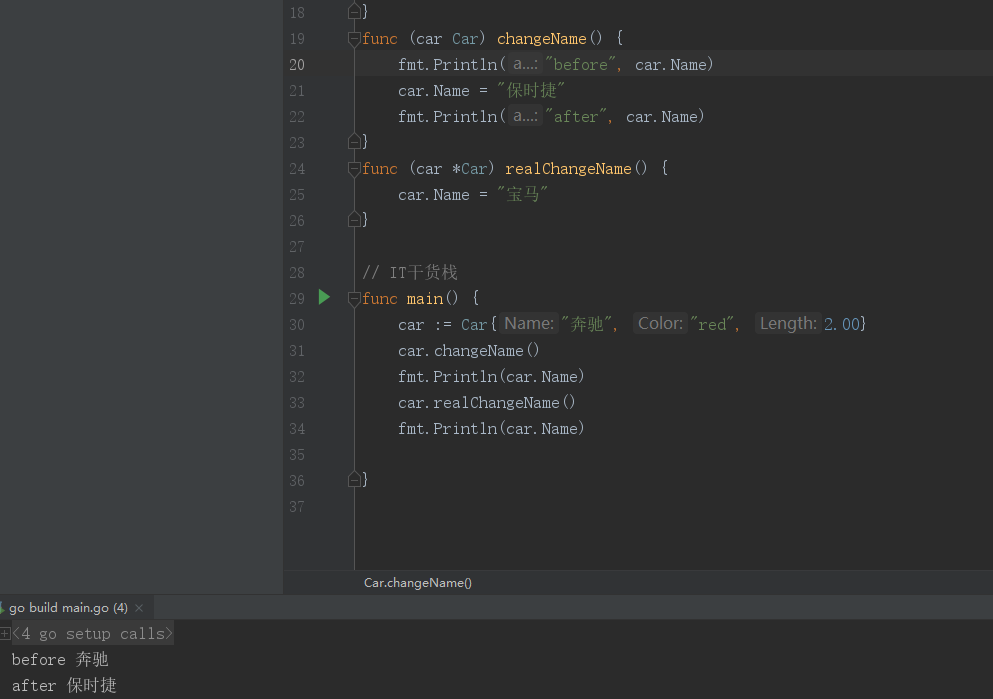The width and height of the screenshot is (993, 699).
Task: Click fmt.Println(car.Name) on line 32
Action: pyautogui.click(x=491, y=376)
